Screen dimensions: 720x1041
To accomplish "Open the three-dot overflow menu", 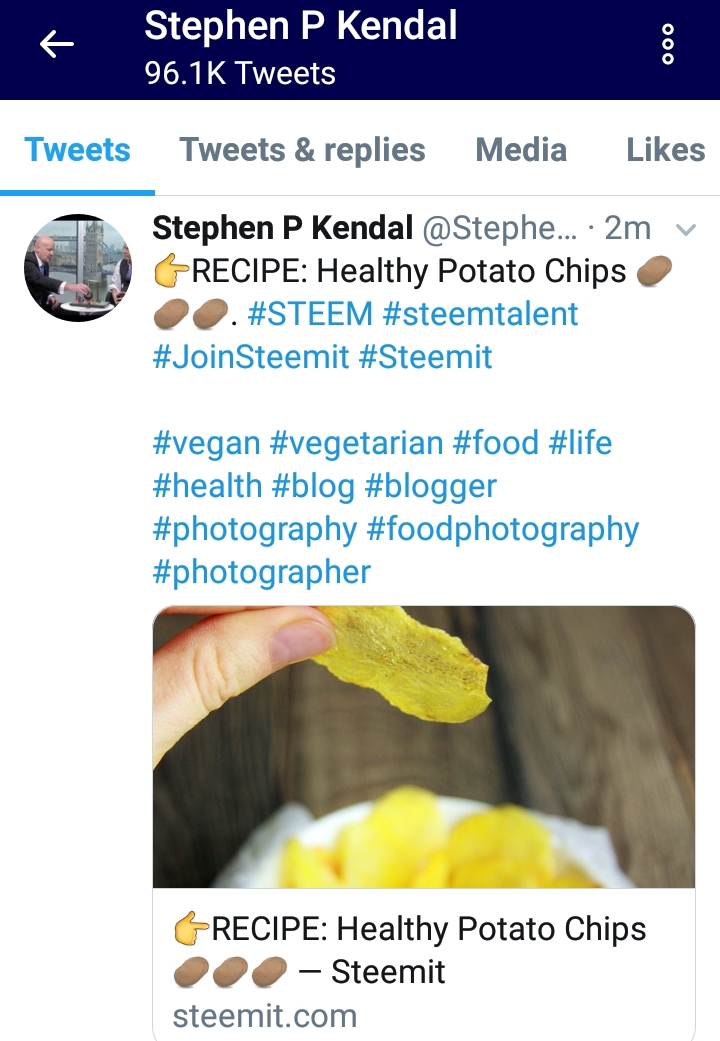I will point(668,45).
